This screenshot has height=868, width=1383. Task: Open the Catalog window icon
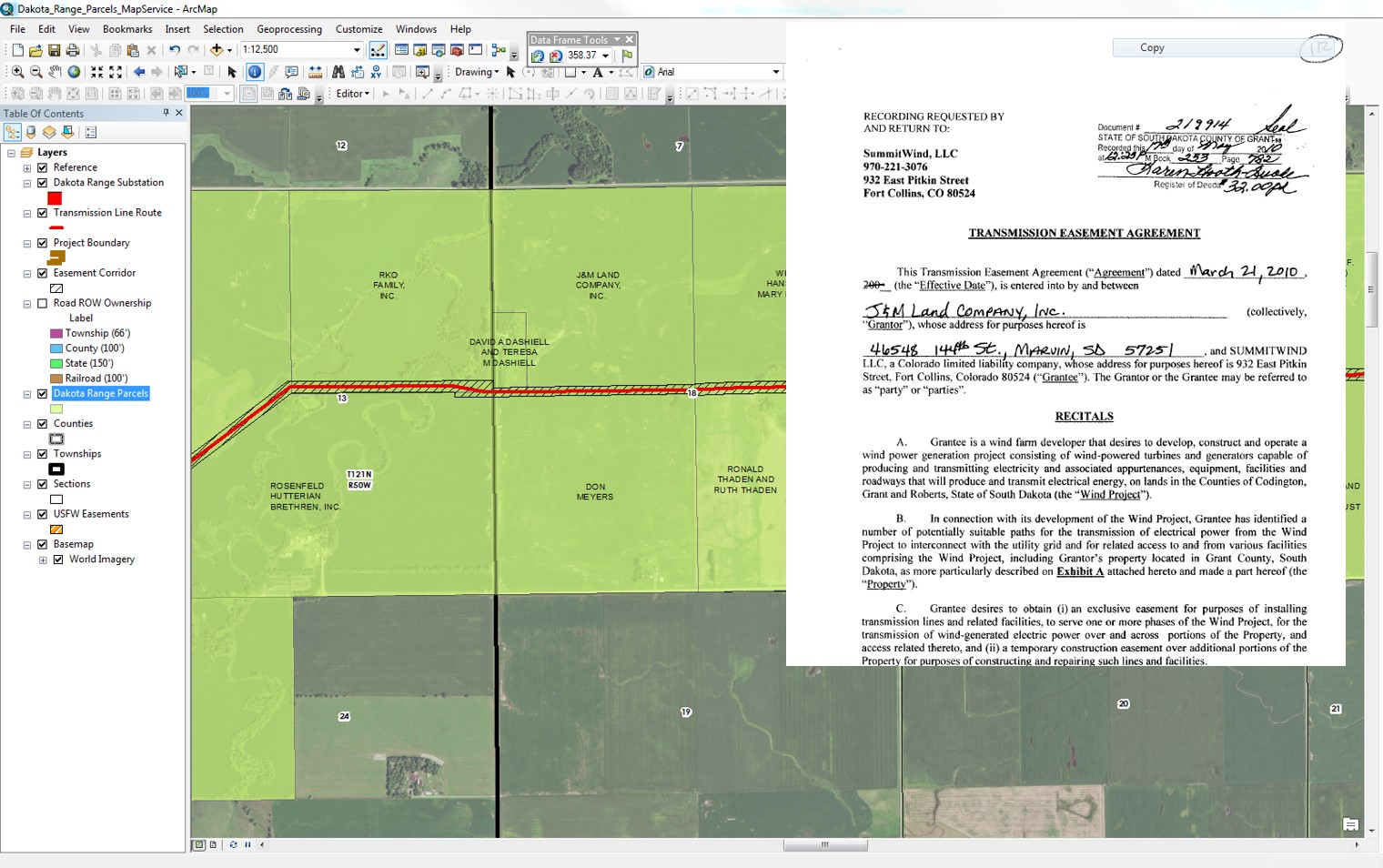tap(420, 50)
